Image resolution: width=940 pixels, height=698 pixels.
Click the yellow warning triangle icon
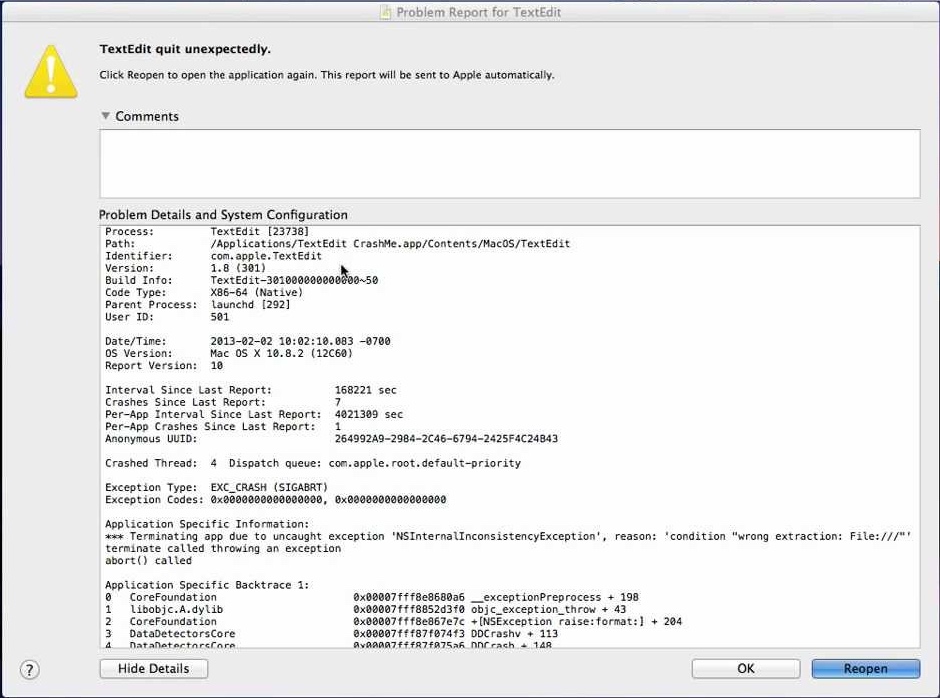[51, 72]
